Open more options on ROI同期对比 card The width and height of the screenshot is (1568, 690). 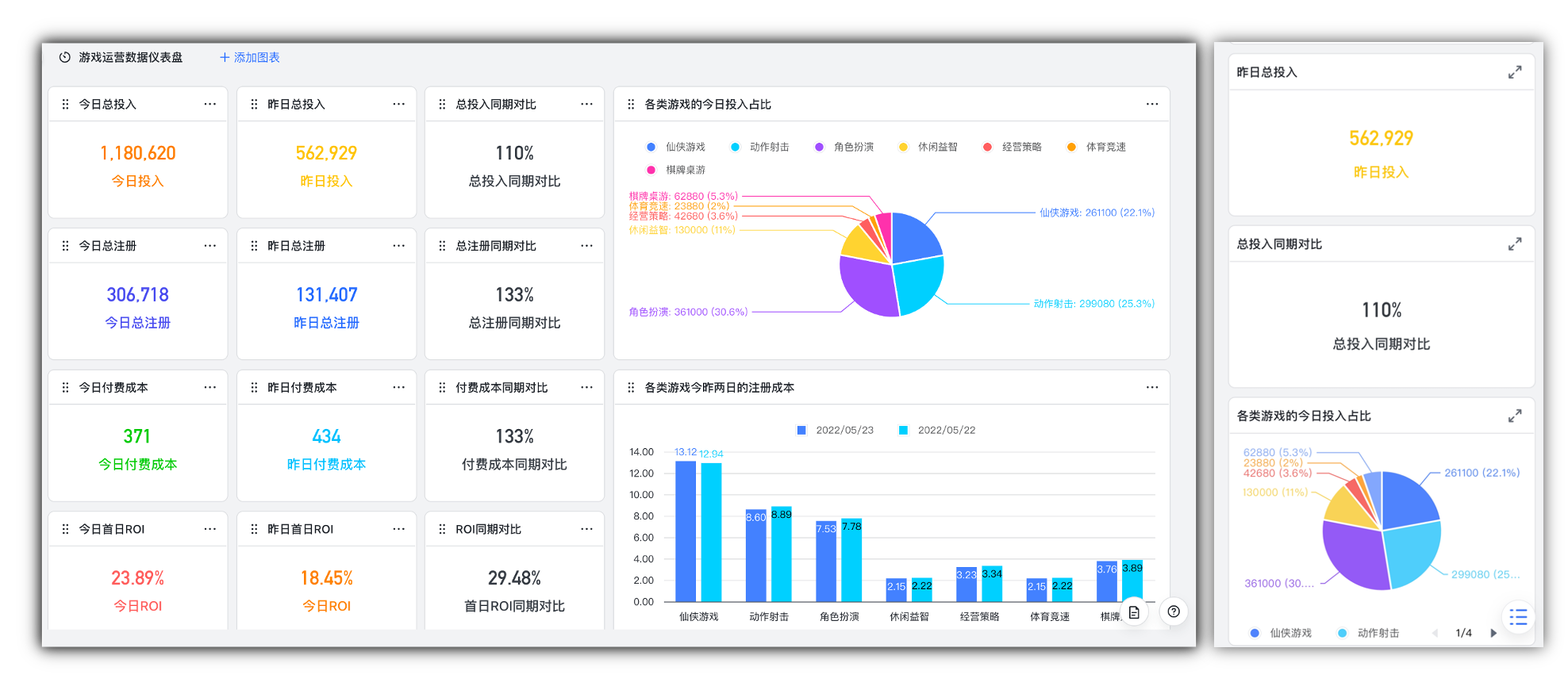[586, 529]
